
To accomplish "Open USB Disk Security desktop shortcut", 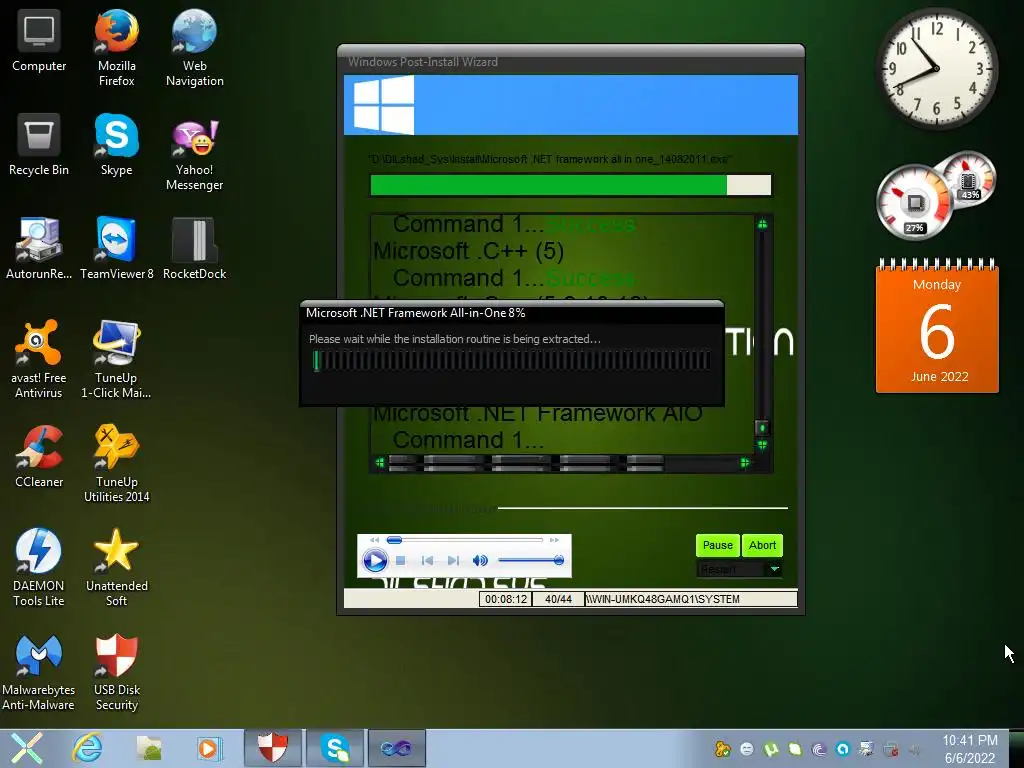I will [116, 673].
